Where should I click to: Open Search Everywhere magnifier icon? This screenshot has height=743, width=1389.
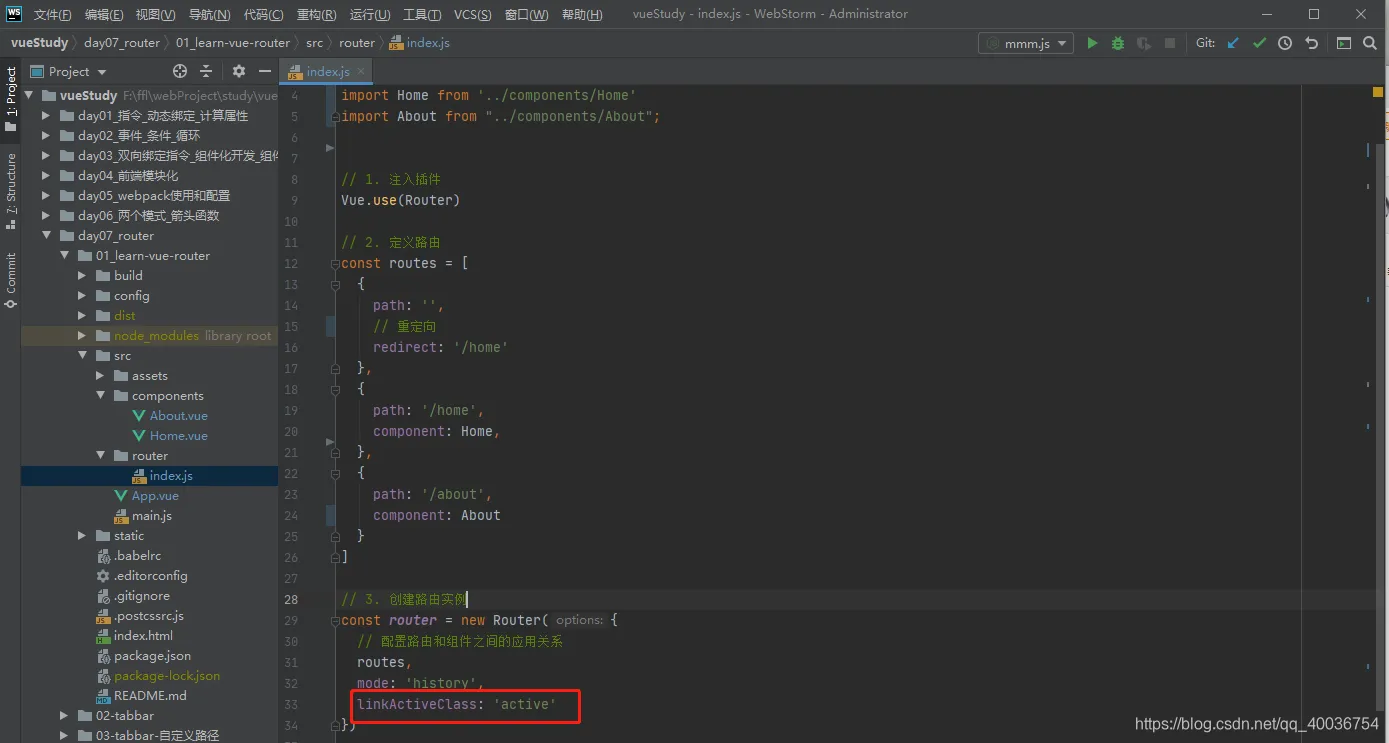(1370, 43)
